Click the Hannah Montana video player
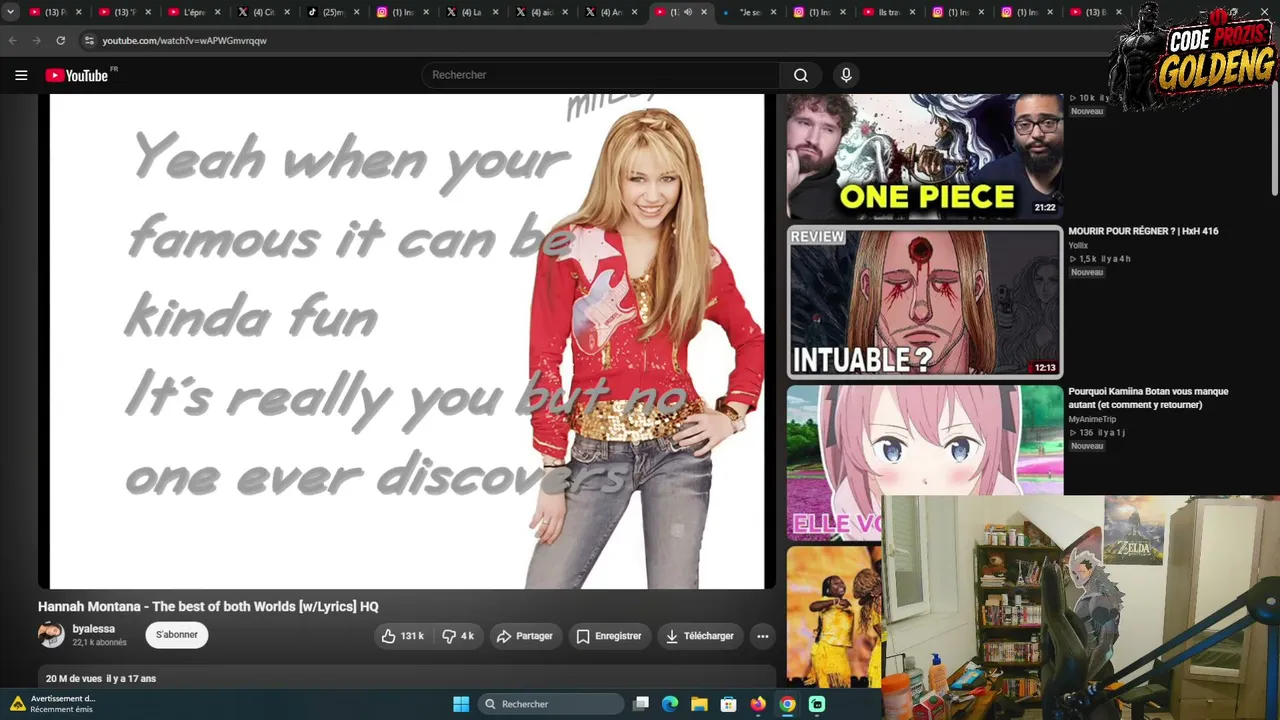The height and width of the screenshot is (720, 1280). [407, 341]
